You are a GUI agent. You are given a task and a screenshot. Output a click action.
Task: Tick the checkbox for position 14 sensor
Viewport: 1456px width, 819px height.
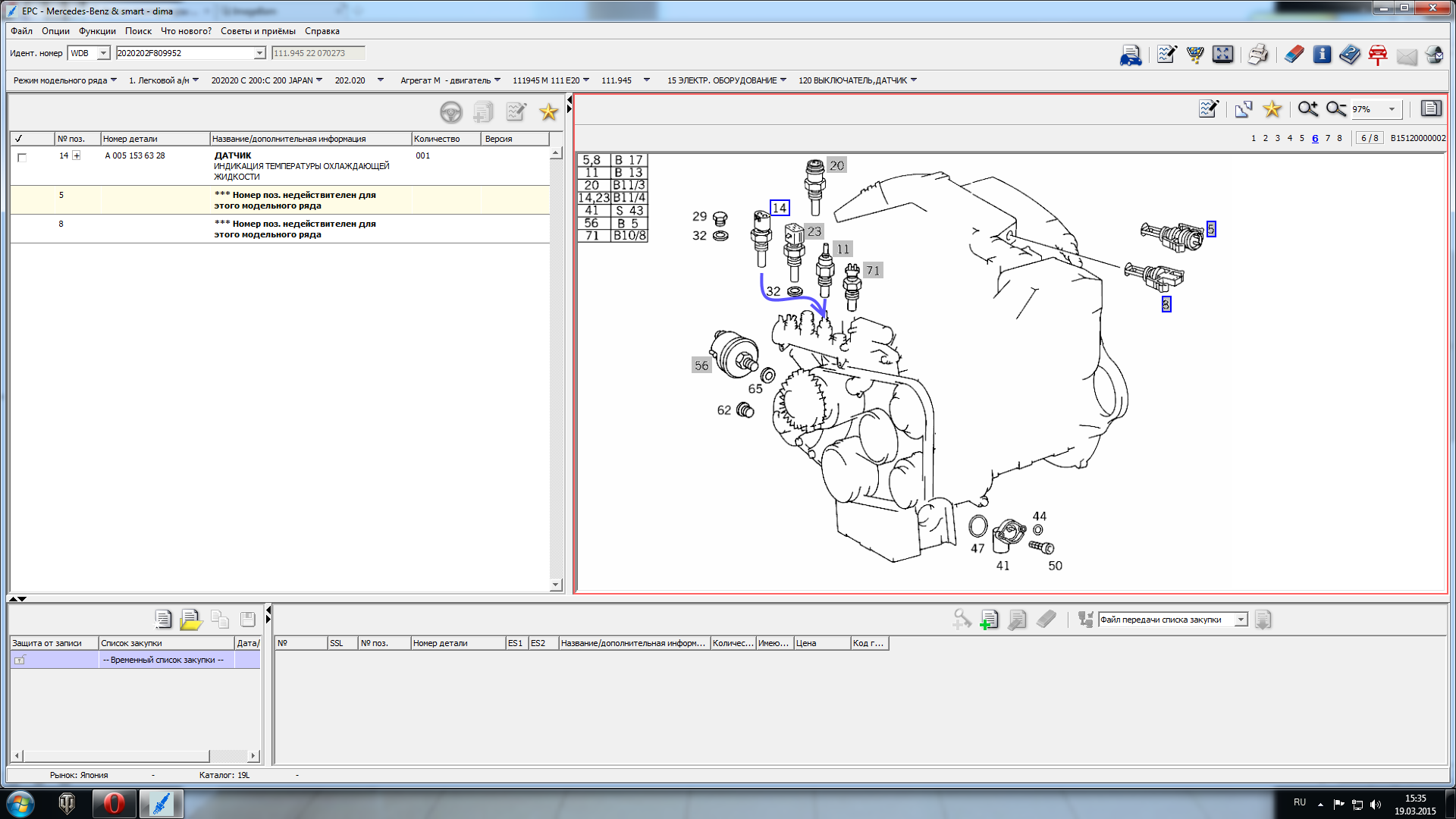(x=22, y=158)
